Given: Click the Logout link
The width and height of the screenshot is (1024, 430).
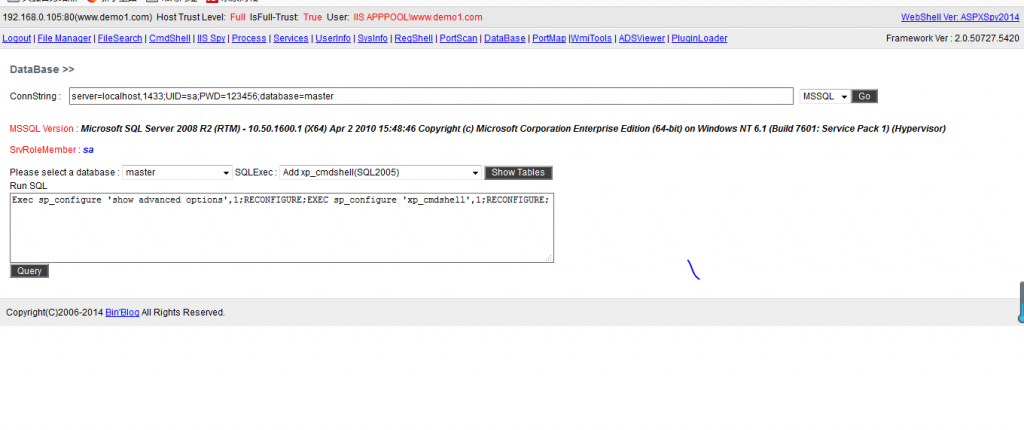Looking at the screenshot, I should tap(16, 39).
